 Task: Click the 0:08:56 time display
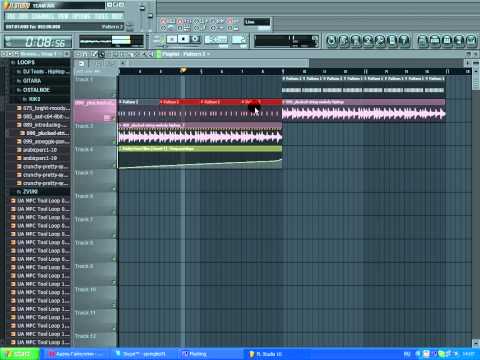tap(39, 42)
